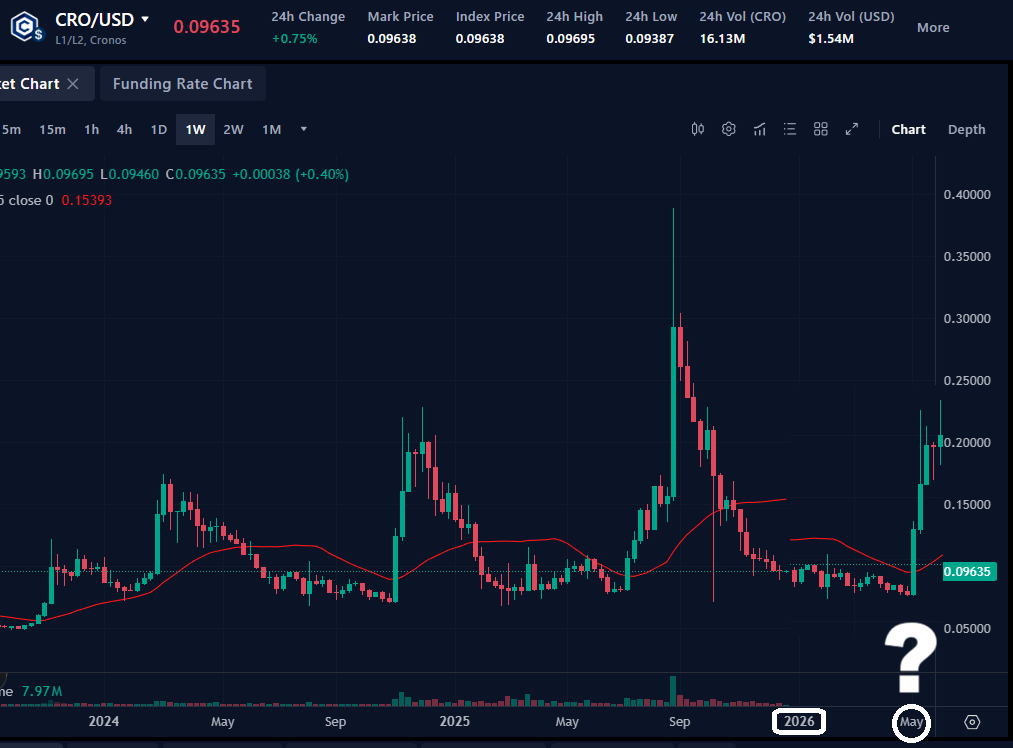Select the 1W timeframe
This screenshot has width=1013, height=748.
(x=195, y=129)
